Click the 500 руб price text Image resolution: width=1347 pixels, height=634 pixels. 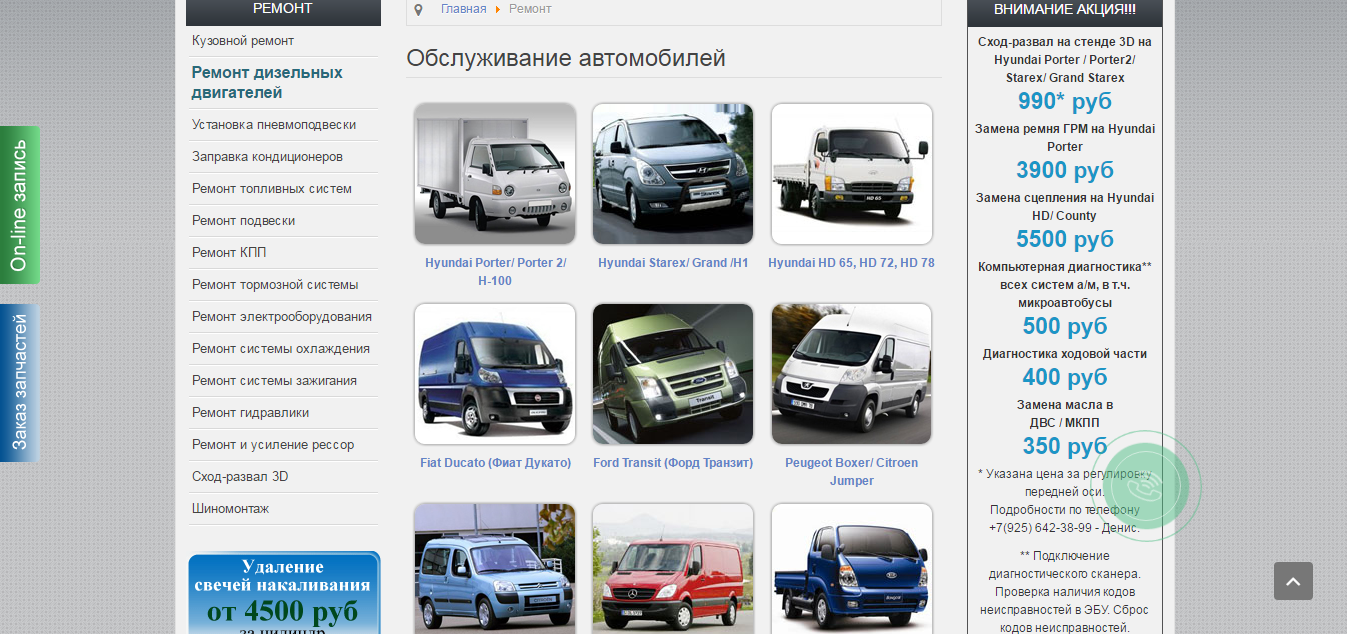(1065, 326)
